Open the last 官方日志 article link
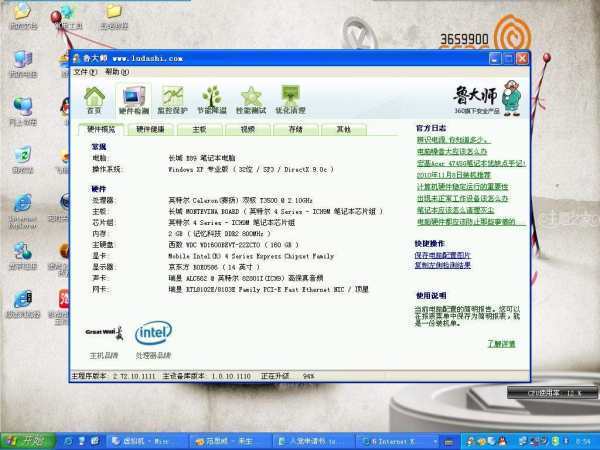600x450 pixels. [471, 222]
